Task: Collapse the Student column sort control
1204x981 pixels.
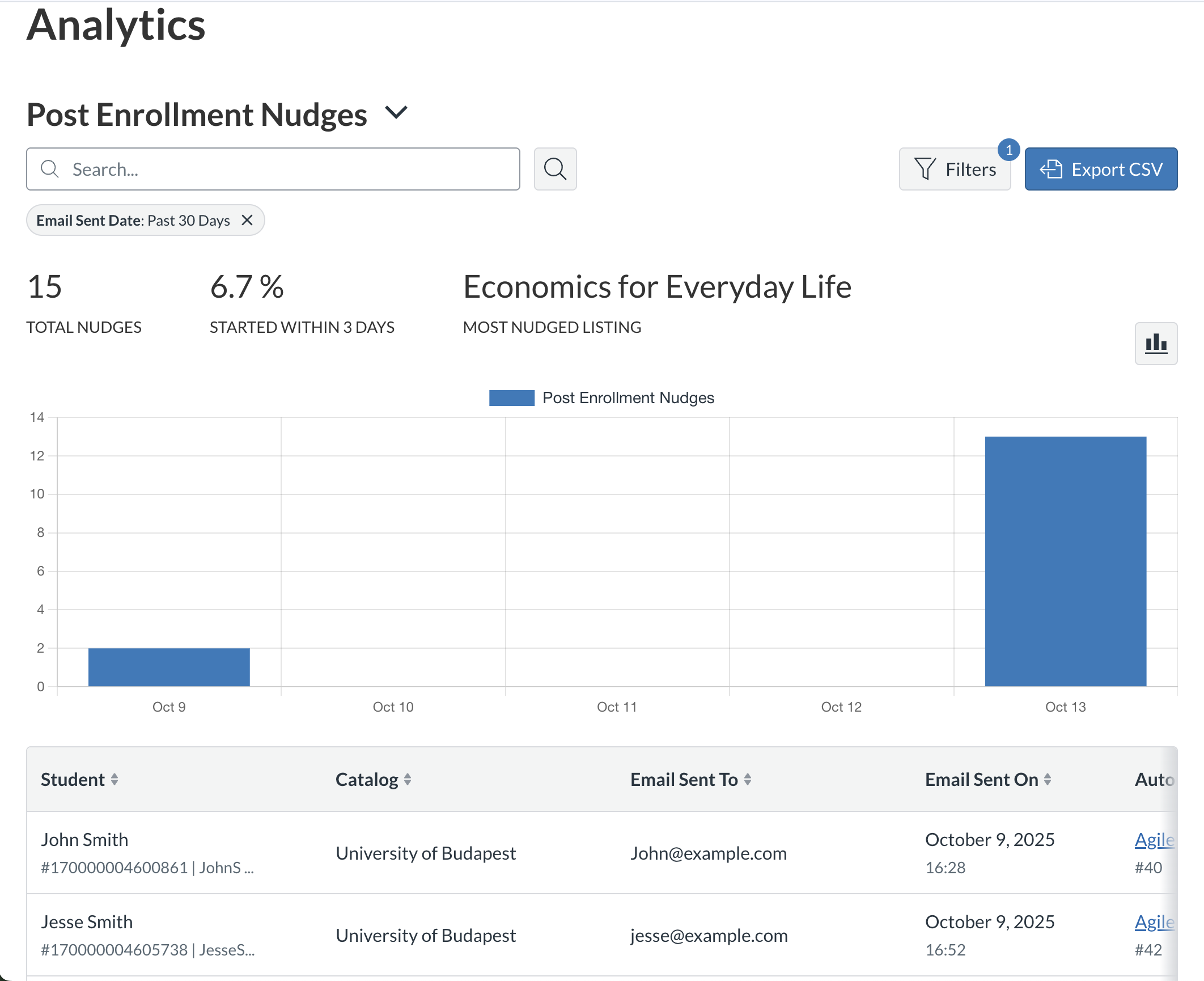Action: pyautogui.click(x=116, y=780)
